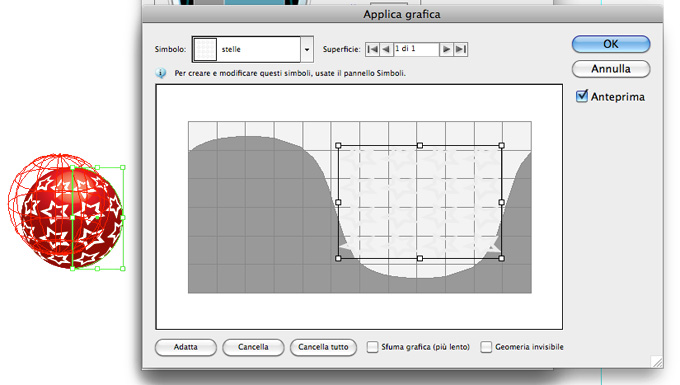Enable Geometria invisibile
680x385 pixels.
pyautogui.click(x=486, y=347)
